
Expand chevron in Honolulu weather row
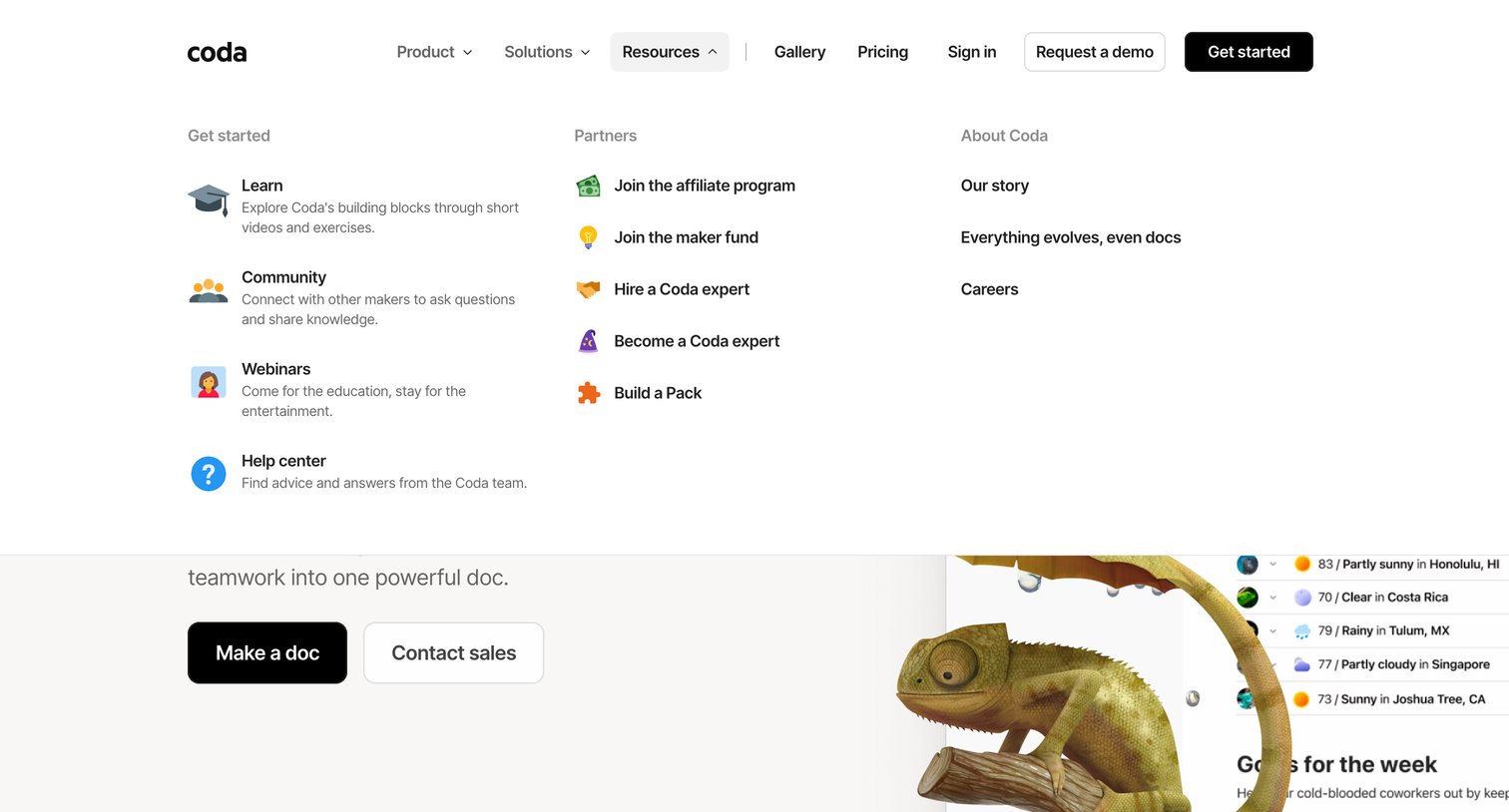point(1273,565)
